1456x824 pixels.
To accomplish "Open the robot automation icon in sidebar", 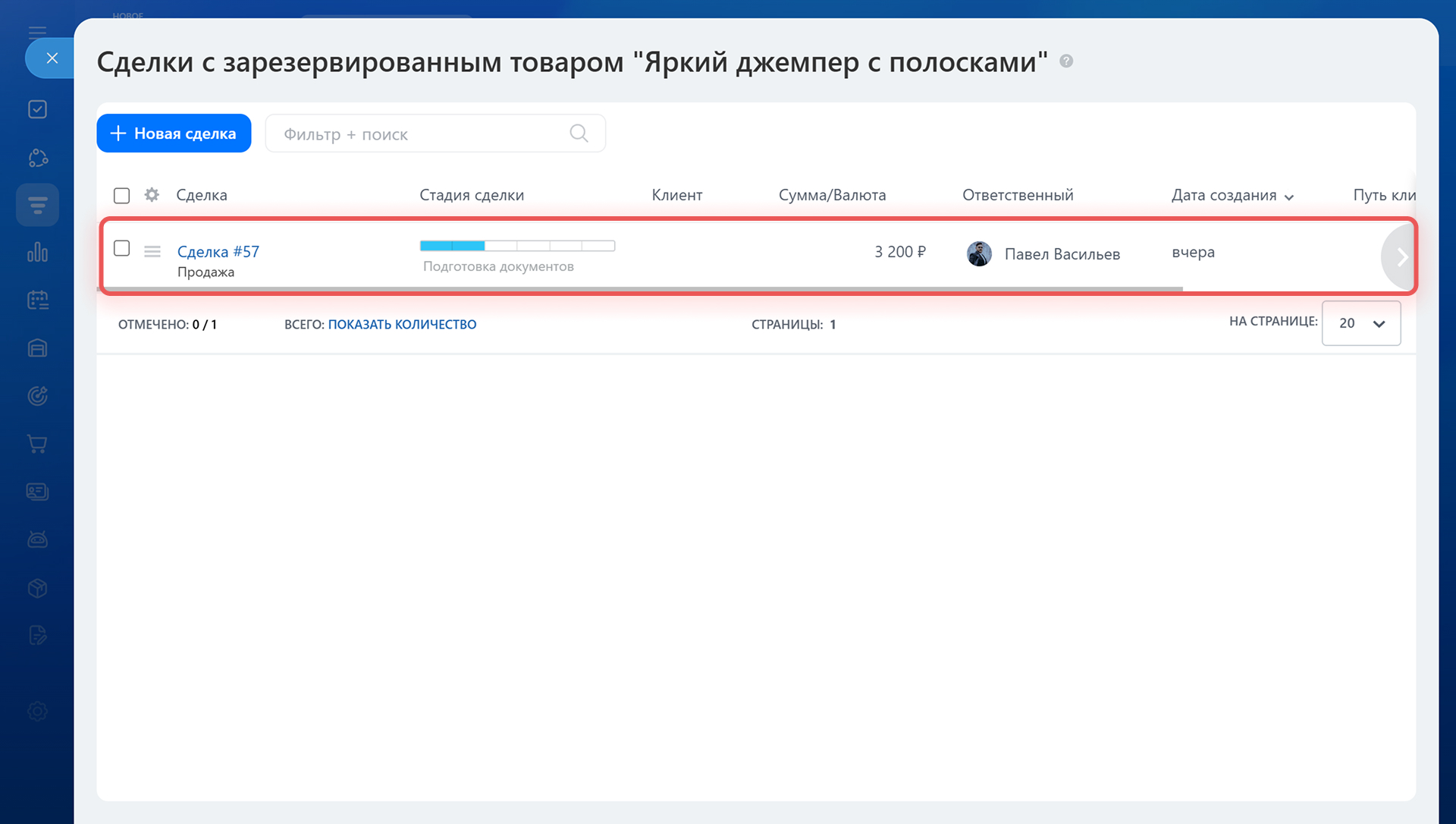I will (37, 539).
